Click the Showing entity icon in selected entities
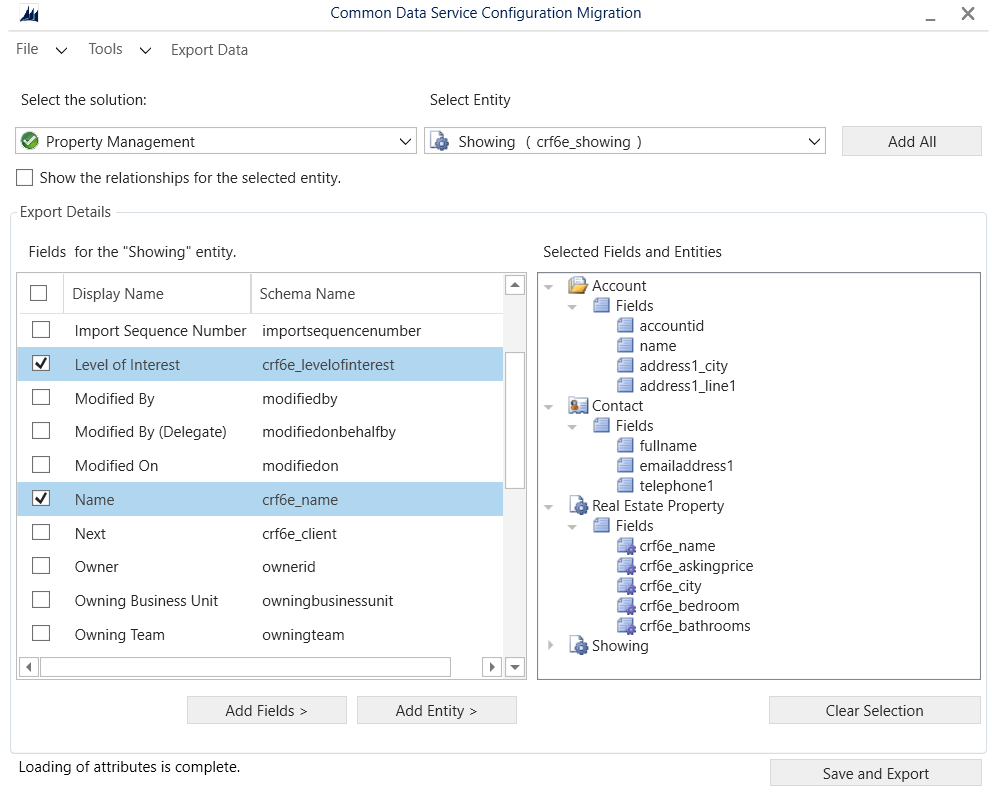This screenshot has height=793, width=992. (x=579, y=646)
